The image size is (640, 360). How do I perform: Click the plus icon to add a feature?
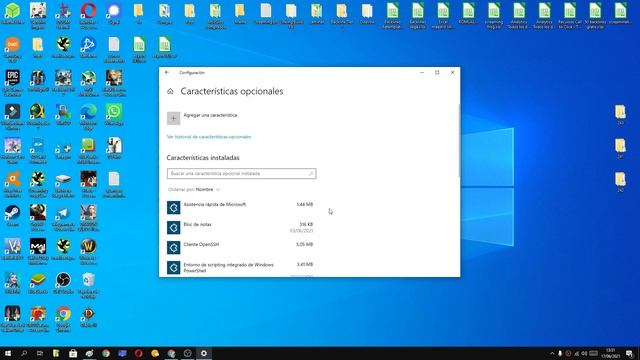(173, 118)
